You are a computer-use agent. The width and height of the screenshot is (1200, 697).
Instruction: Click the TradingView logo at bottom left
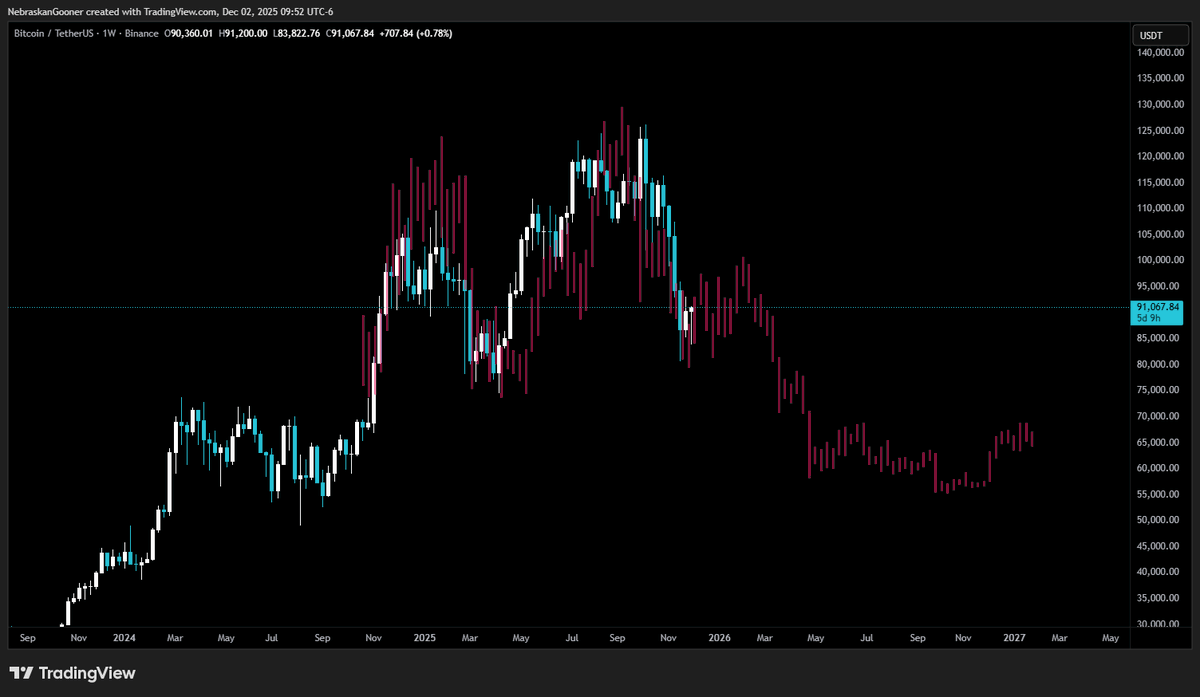(x=73, y=673)
